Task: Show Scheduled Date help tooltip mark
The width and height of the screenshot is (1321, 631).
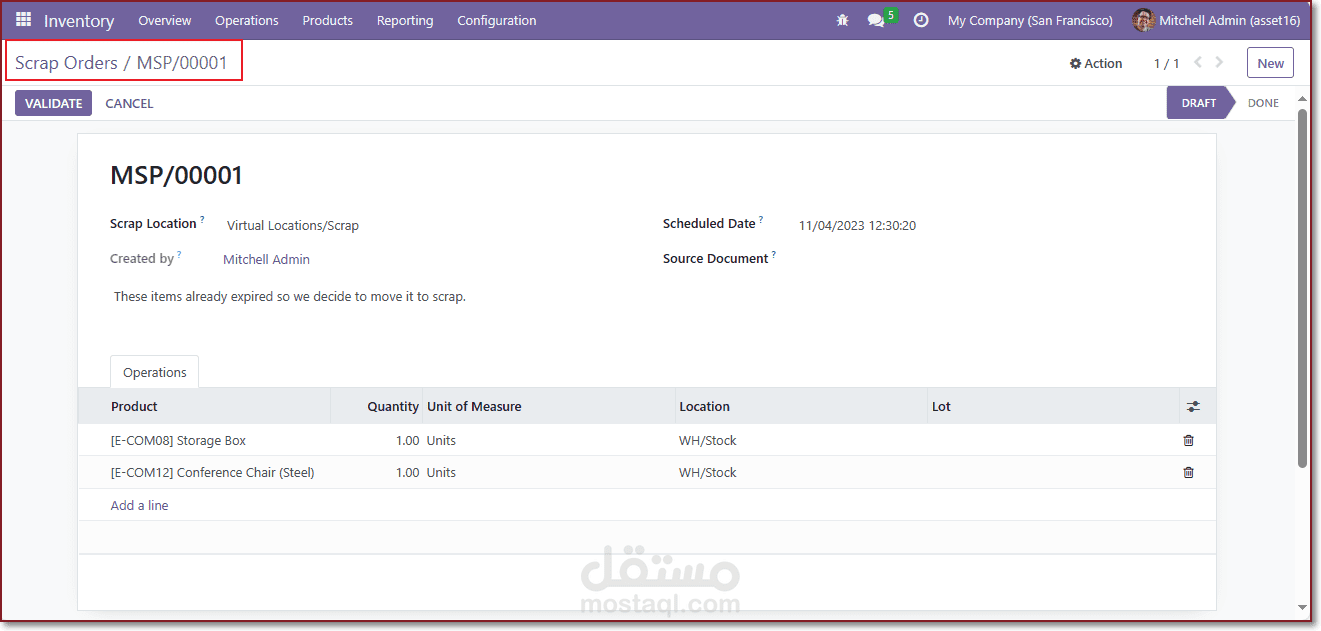Action: tap(760, 219)
